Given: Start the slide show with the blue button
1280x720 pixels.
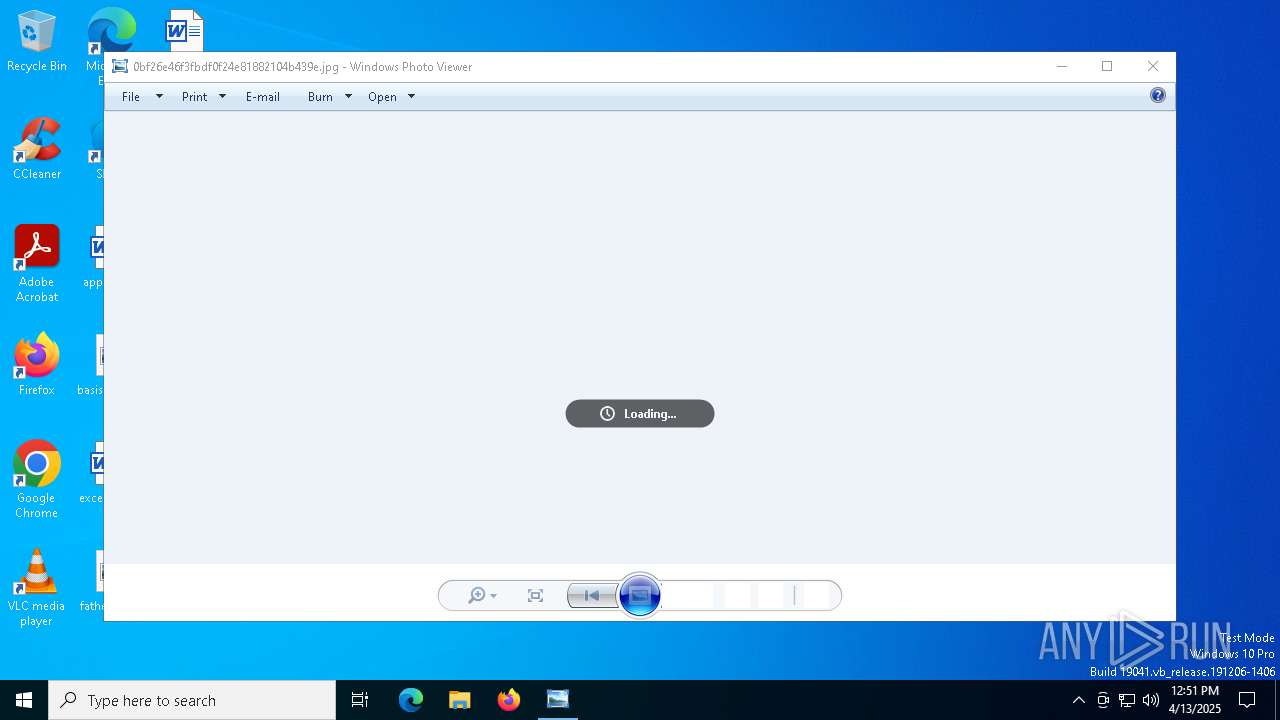Looking at the screenshot, I should 640,596.
